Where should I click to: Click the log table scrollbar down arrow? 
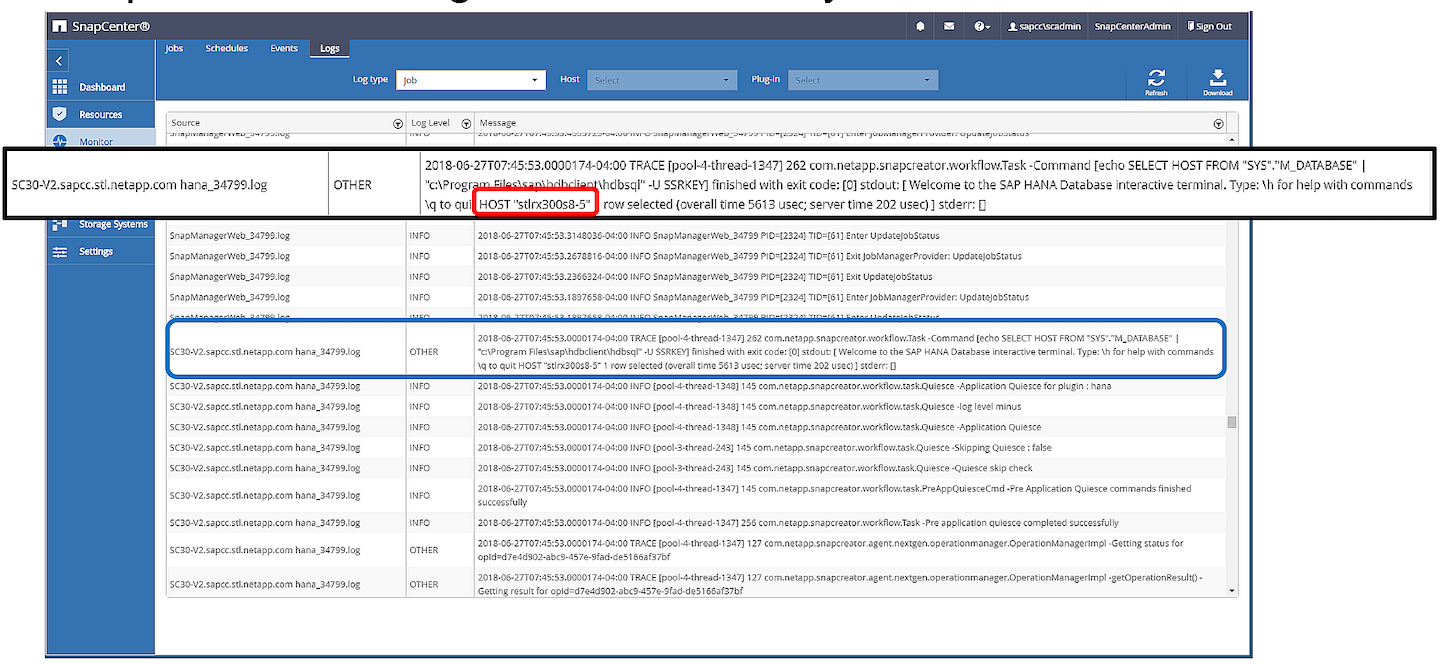(1231, 591)
